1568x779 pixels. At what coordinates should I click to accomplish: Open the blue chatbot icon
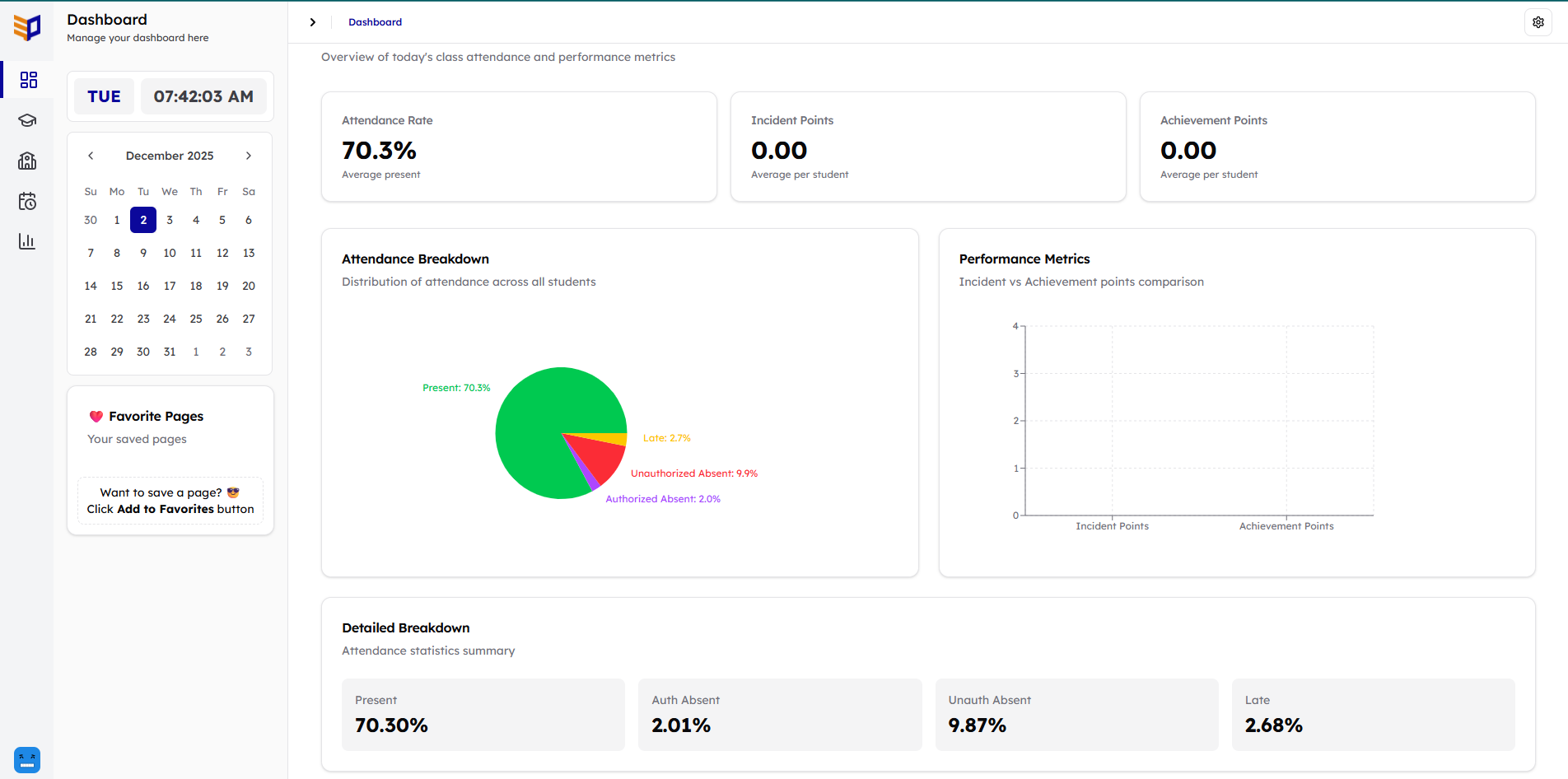tap(27, 759)
